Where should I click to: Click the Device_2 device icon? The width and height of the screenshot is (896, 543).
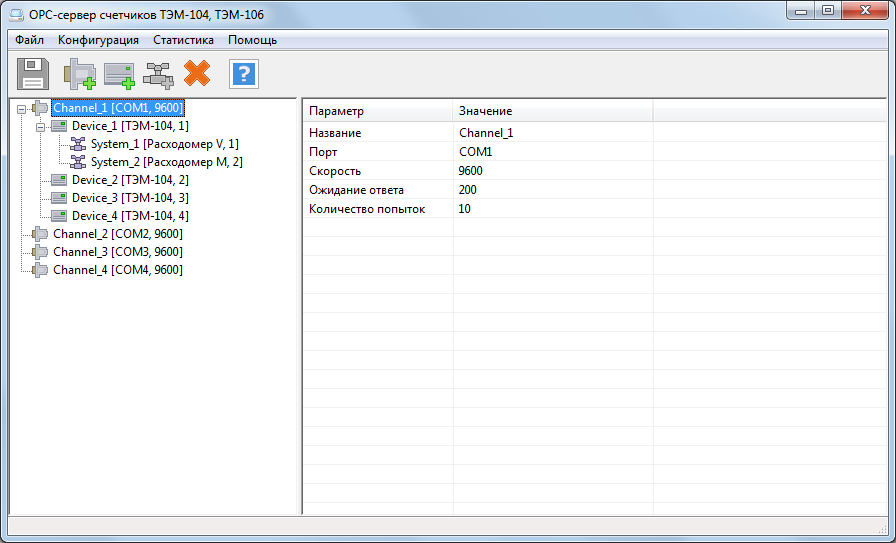[x=59, y=180]
